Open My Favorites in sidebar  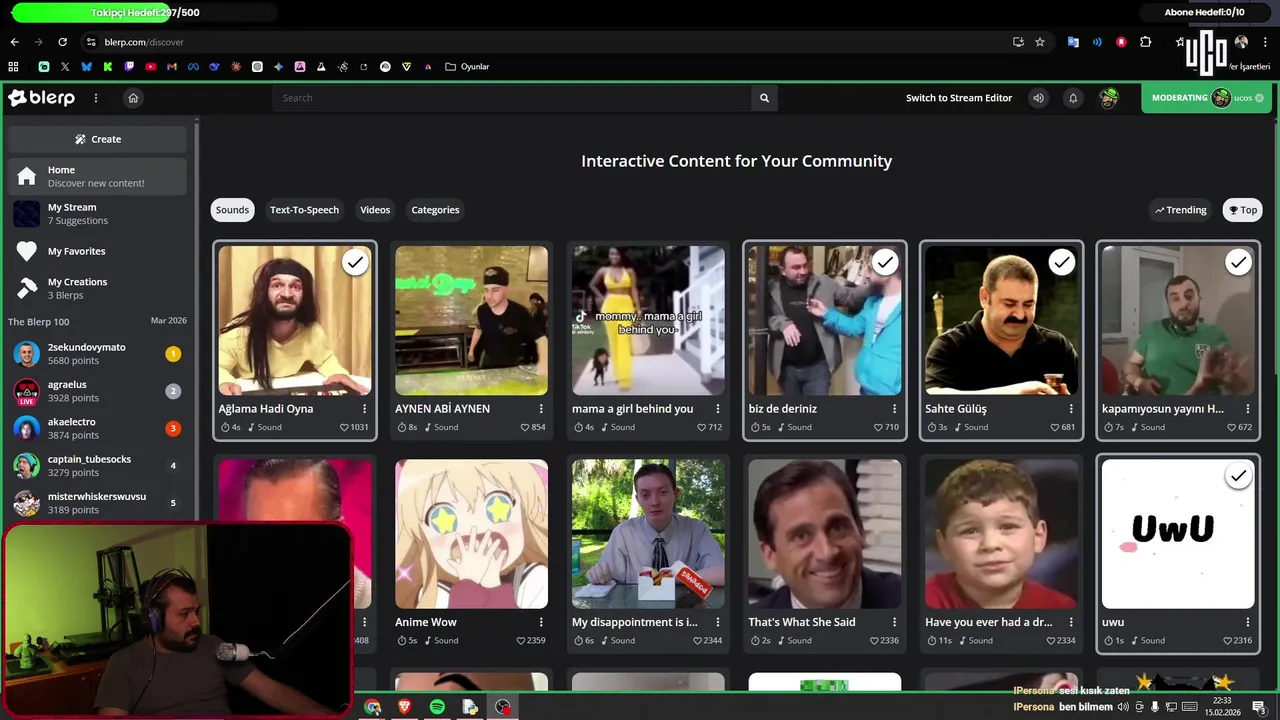(x=97, y=251)
